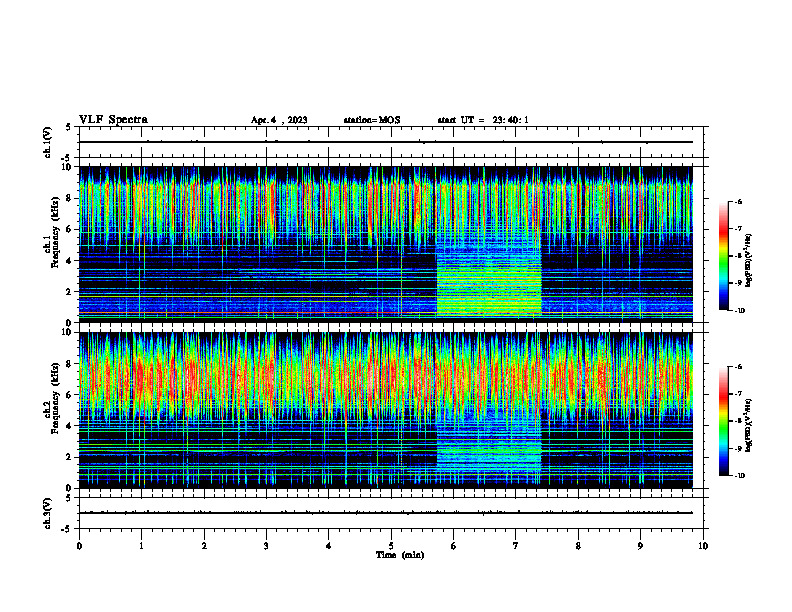Click time axis tick label '9'
Image resolution: width=792 pixels, height=612 pixels.
(640, 546)
